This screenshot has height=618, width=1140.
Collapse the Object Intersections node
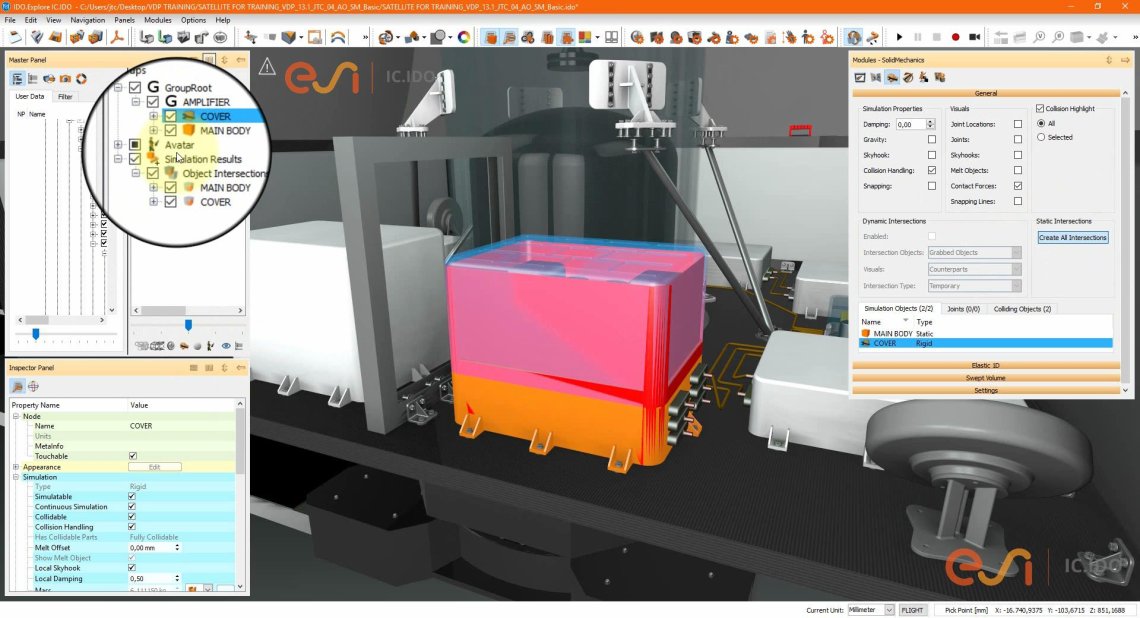(136, 173)
